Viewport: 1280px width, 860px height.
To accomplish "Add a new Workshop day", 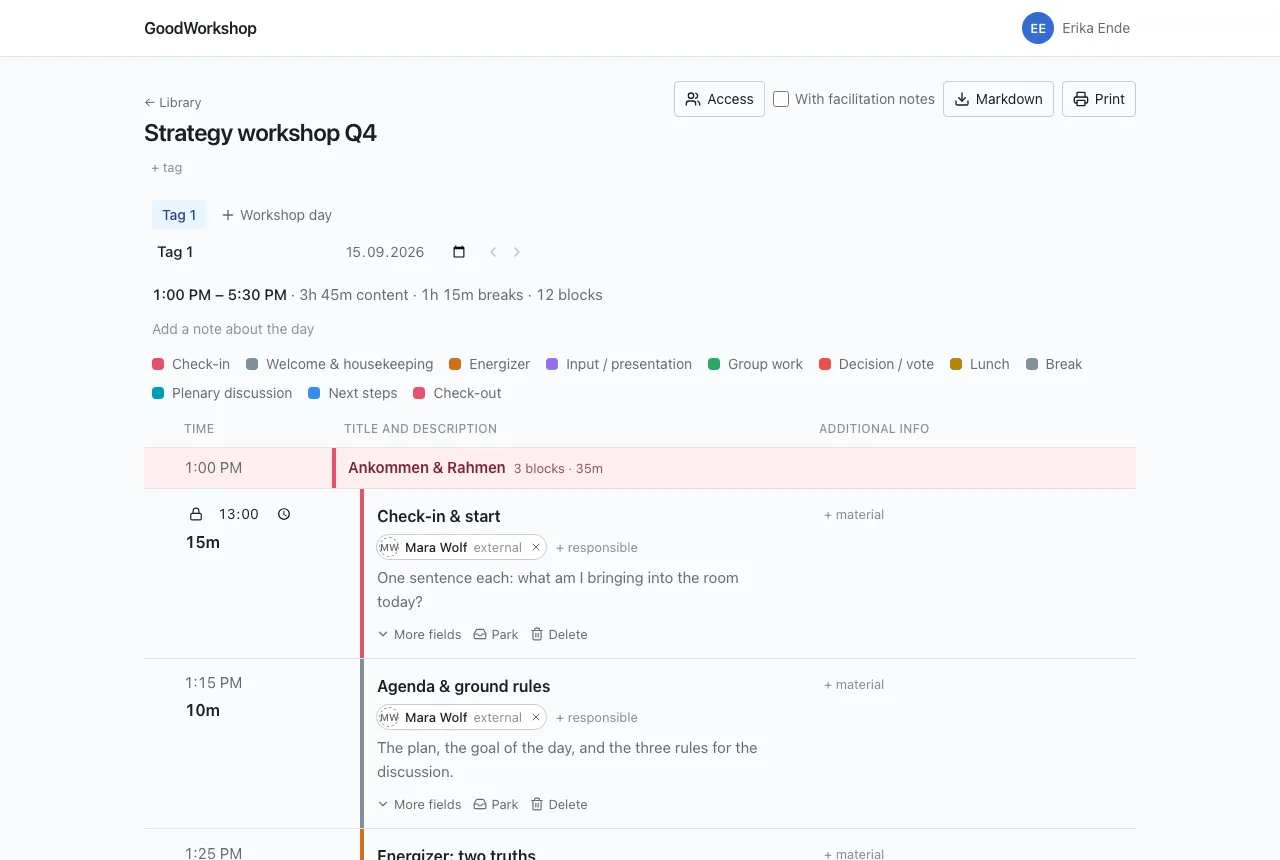I will point(277,215).
